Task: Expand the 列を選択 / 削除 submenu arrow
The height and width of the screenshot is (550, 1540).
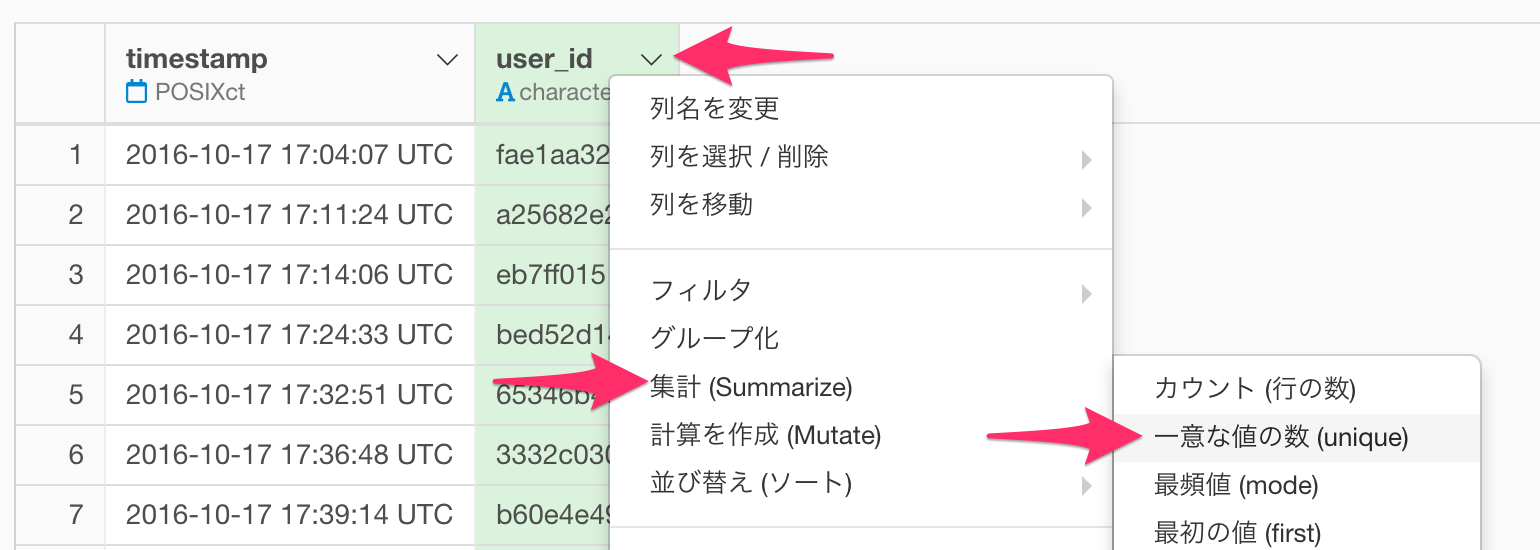Action: point(1086,160)
